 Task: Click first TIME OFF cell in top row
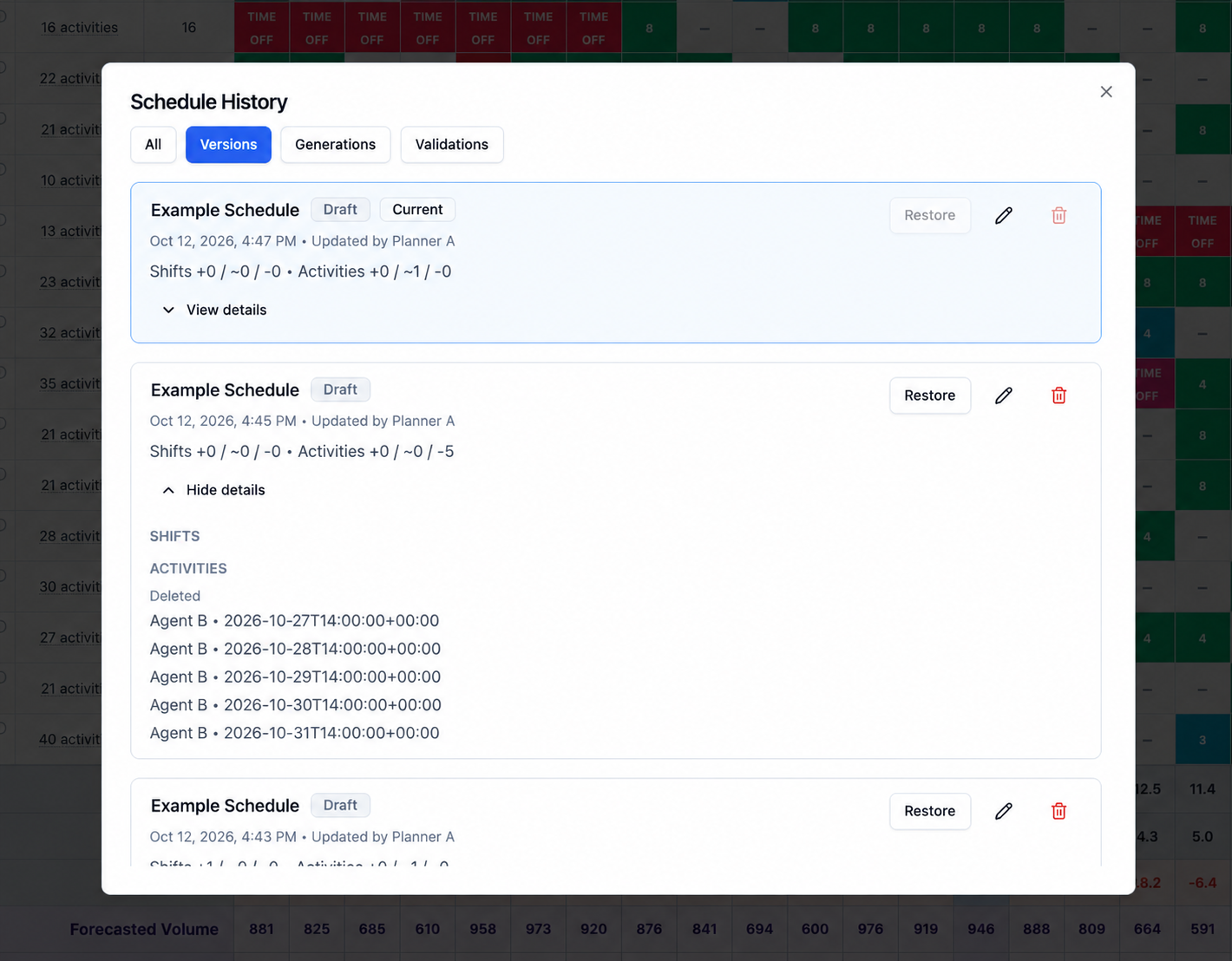261,28
